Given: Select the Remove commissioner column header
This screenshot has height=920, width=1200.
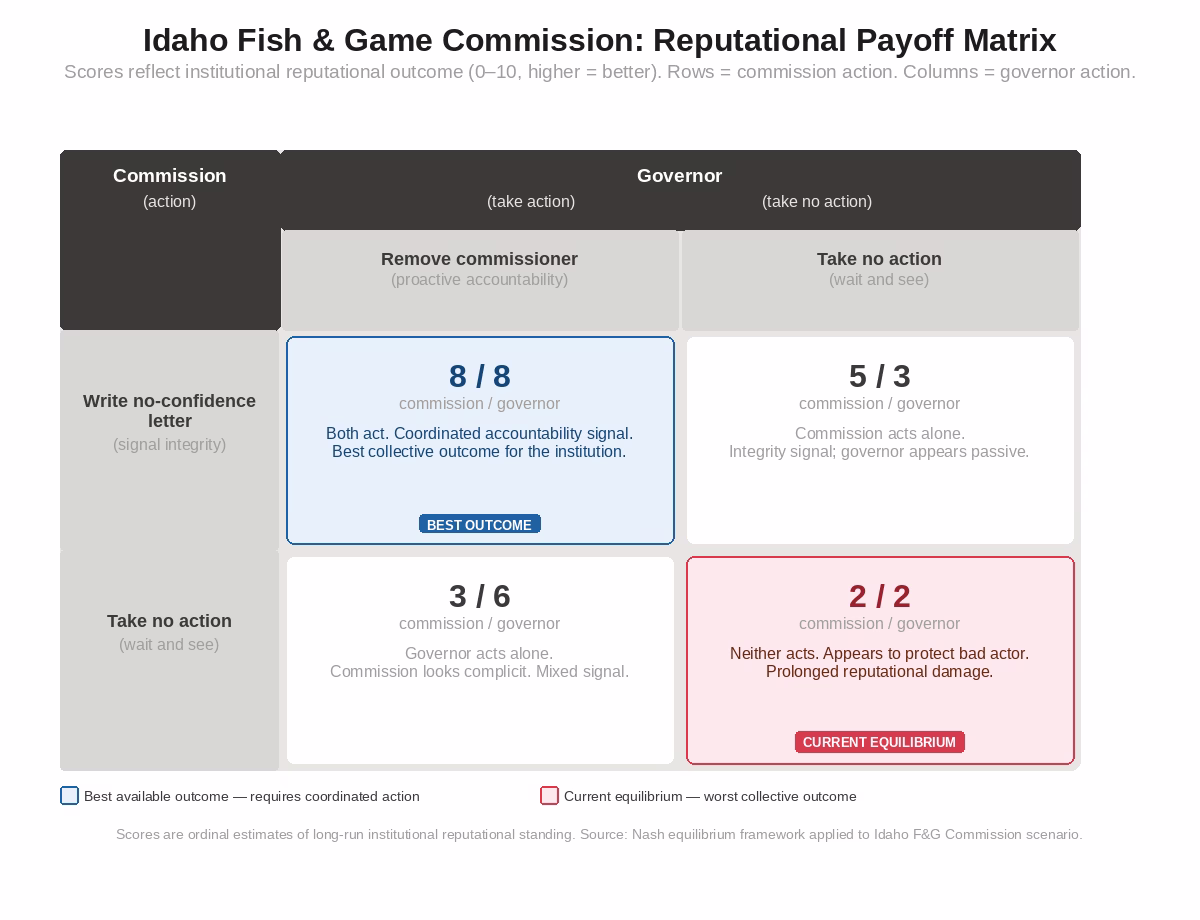Looking at the screenshot, I should click(x=479, y=259).
